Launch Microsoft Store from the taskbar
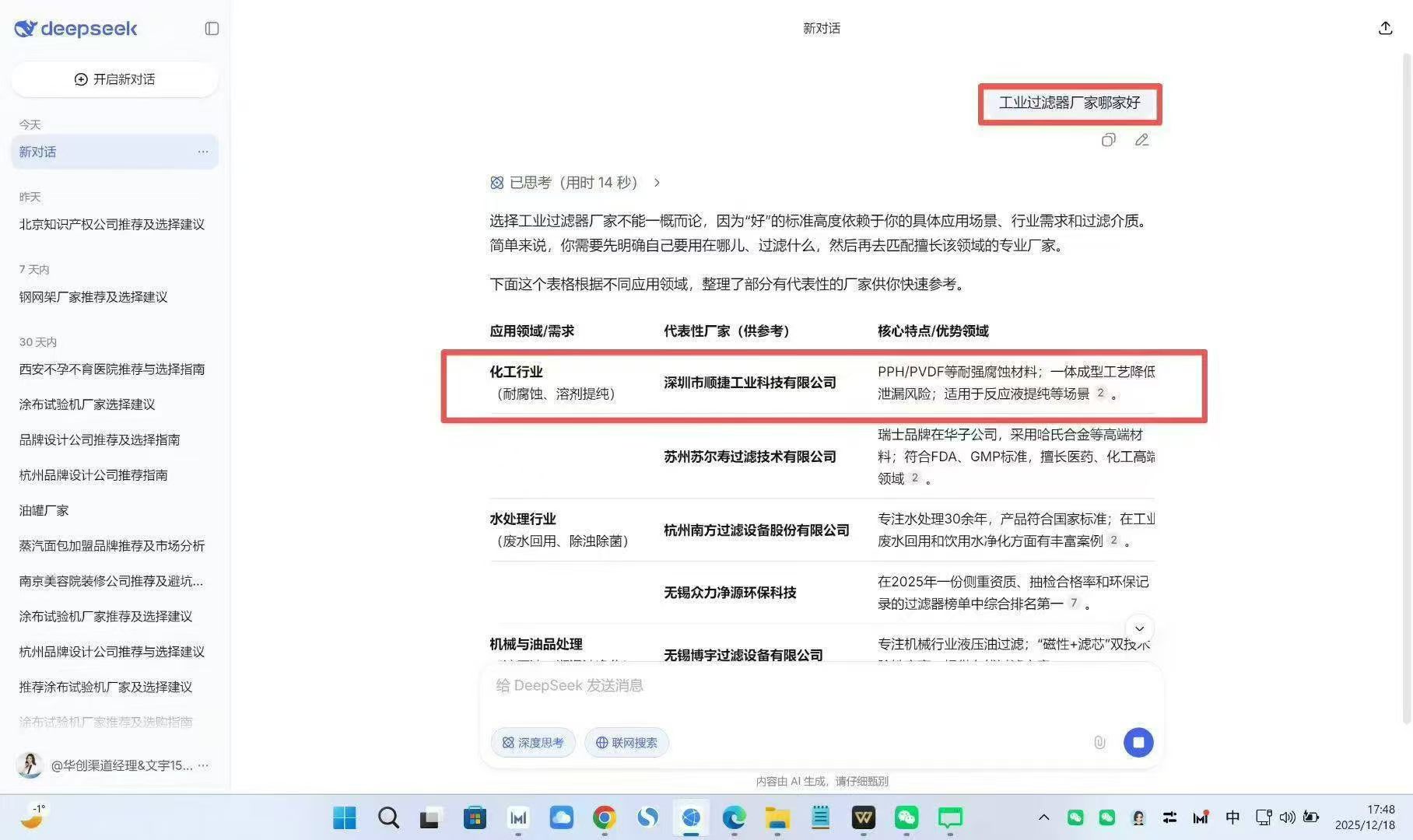 click(x=475, y=817)
